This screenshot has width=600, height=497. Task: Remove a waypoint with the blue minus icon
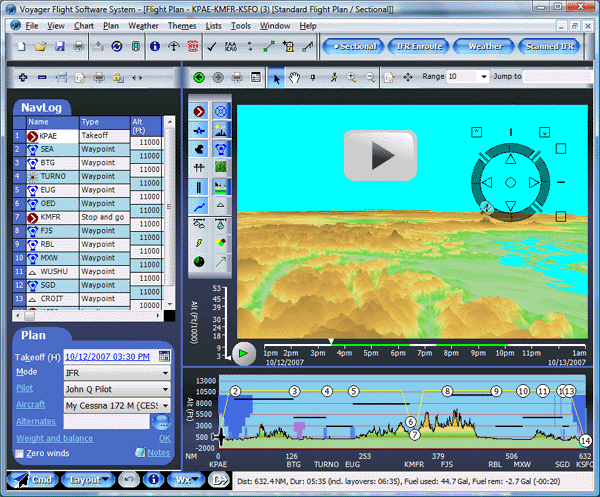coord(42,78)
